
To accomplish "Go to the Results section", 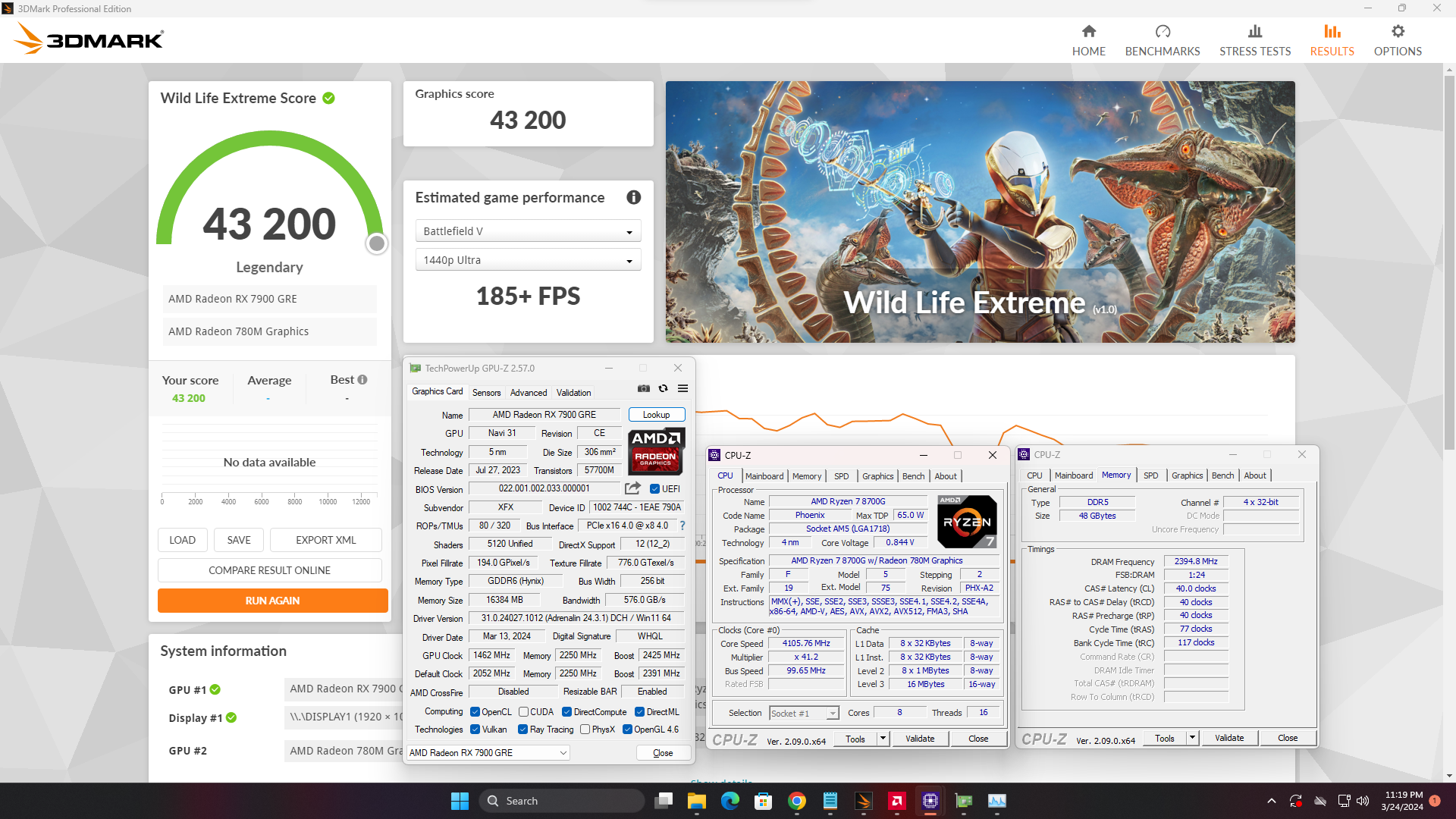I will click(x=1332, y=40).
